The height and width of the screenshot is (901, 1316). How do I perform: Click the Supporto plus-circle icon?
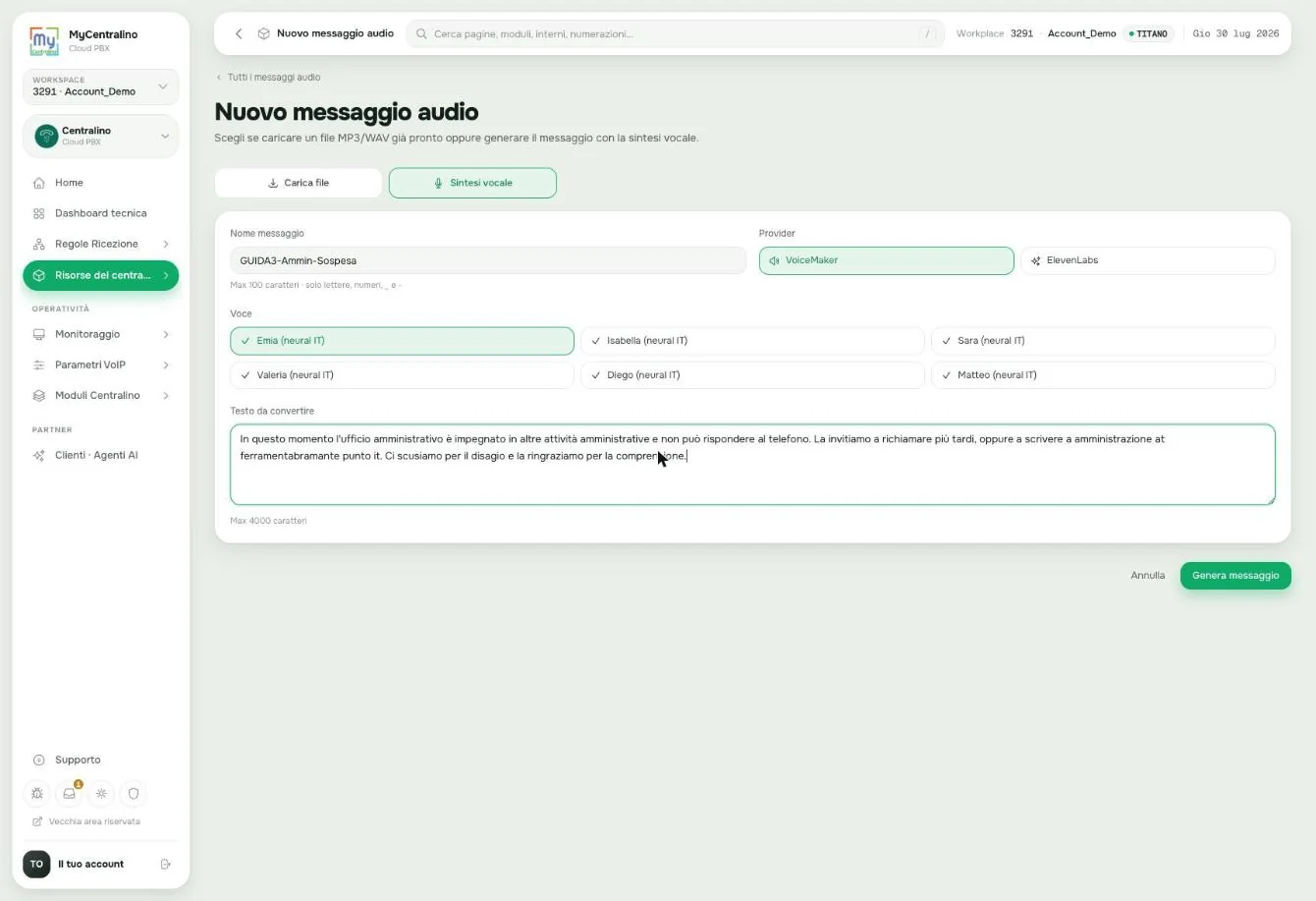coord(39,760)
